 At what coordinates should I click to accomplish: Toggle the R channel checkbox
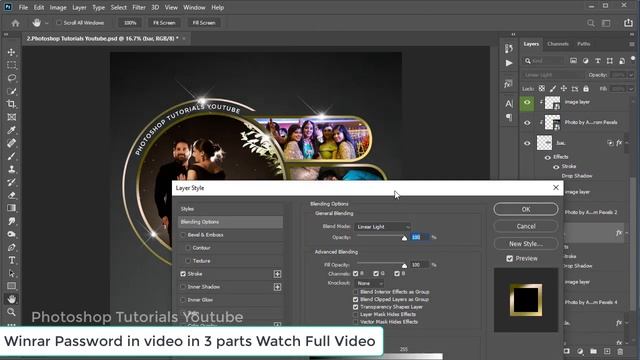click(x=356, y=273)
